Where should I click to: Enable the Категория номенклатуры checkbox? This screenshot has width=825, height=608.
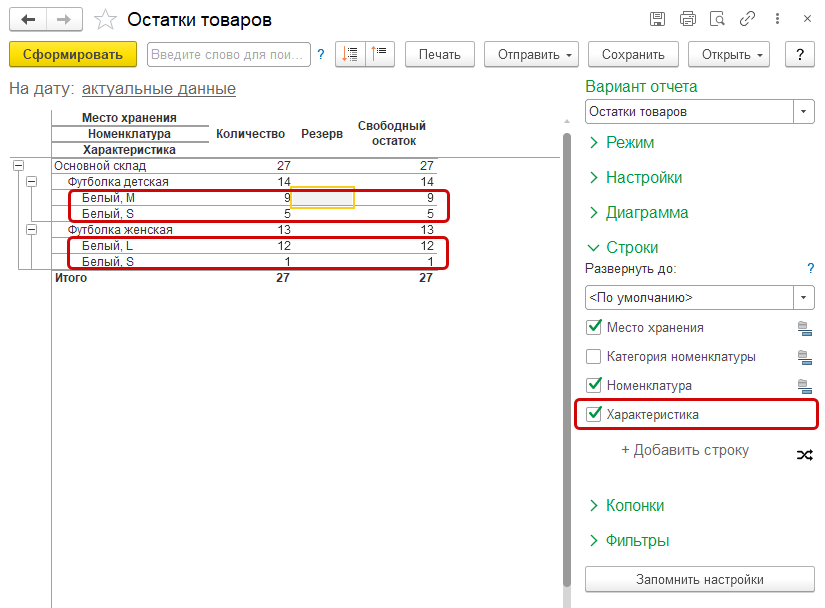tap(593, 357)
